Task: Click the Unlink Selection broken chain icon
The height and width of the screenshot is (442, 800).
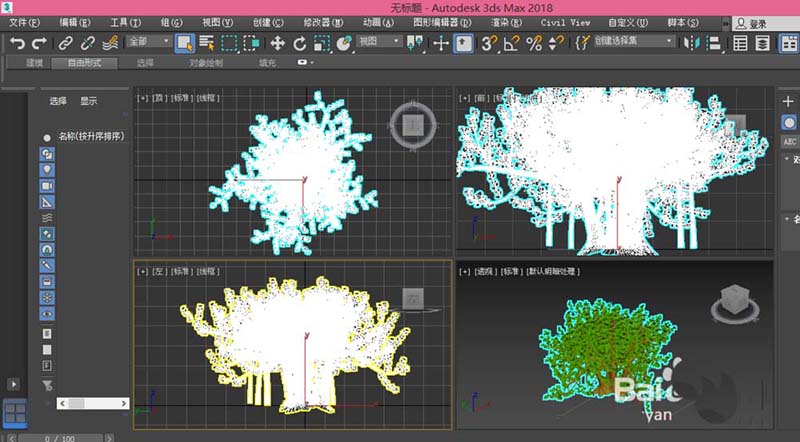Action: tap(88, 43)
